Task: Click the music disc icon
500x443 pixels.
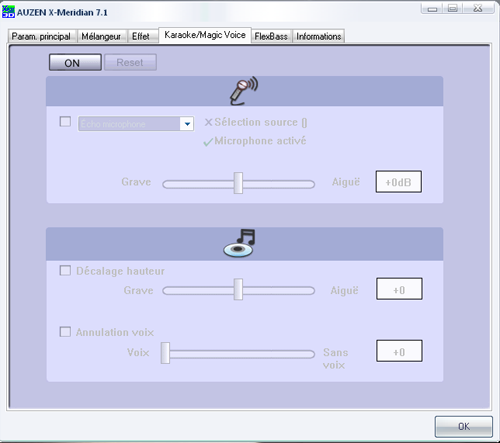Action: (239, 243)
